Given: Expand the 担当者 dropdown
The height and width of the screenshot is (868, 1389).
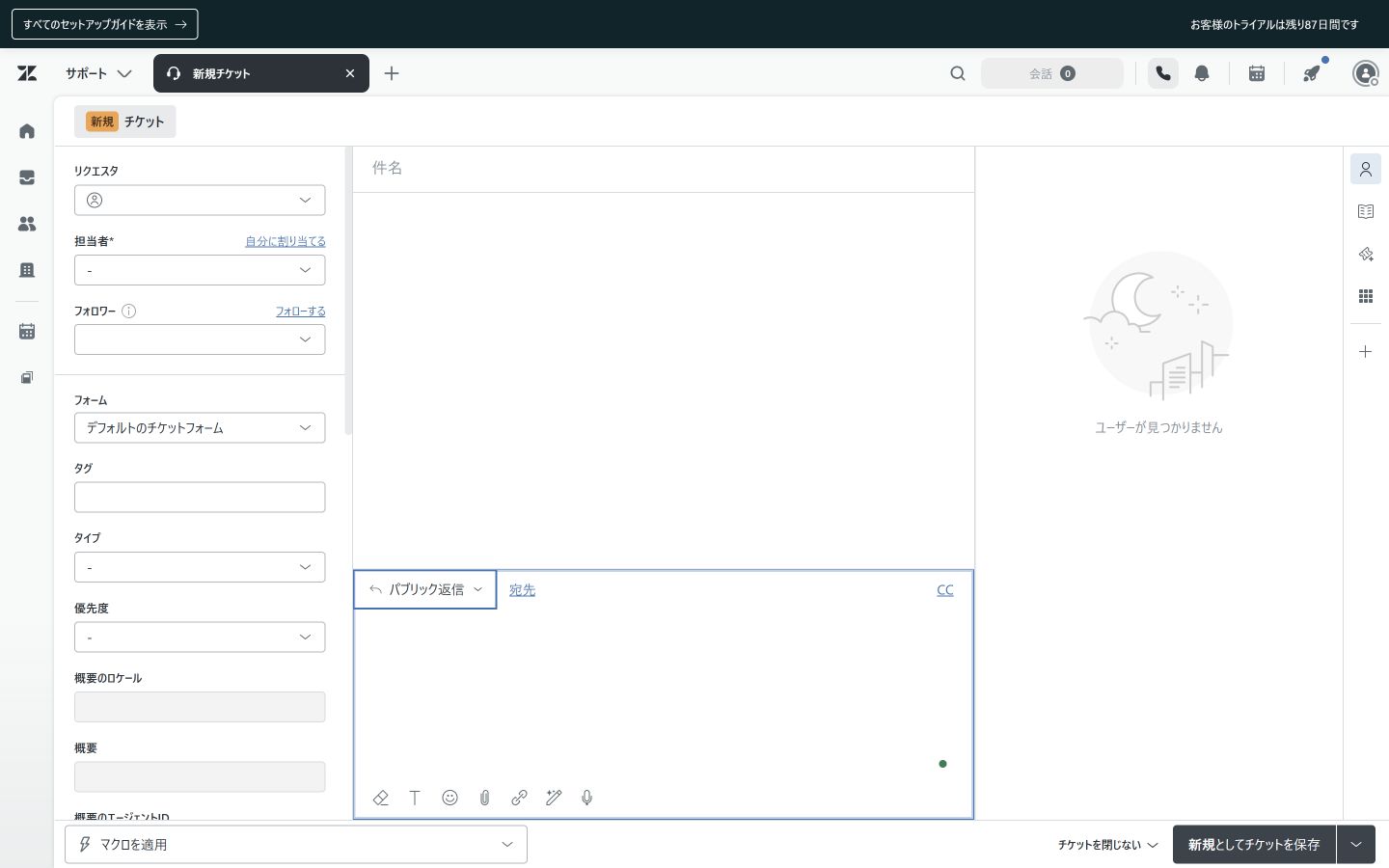Looking at the screenshot, I should (x=200, y=270).
